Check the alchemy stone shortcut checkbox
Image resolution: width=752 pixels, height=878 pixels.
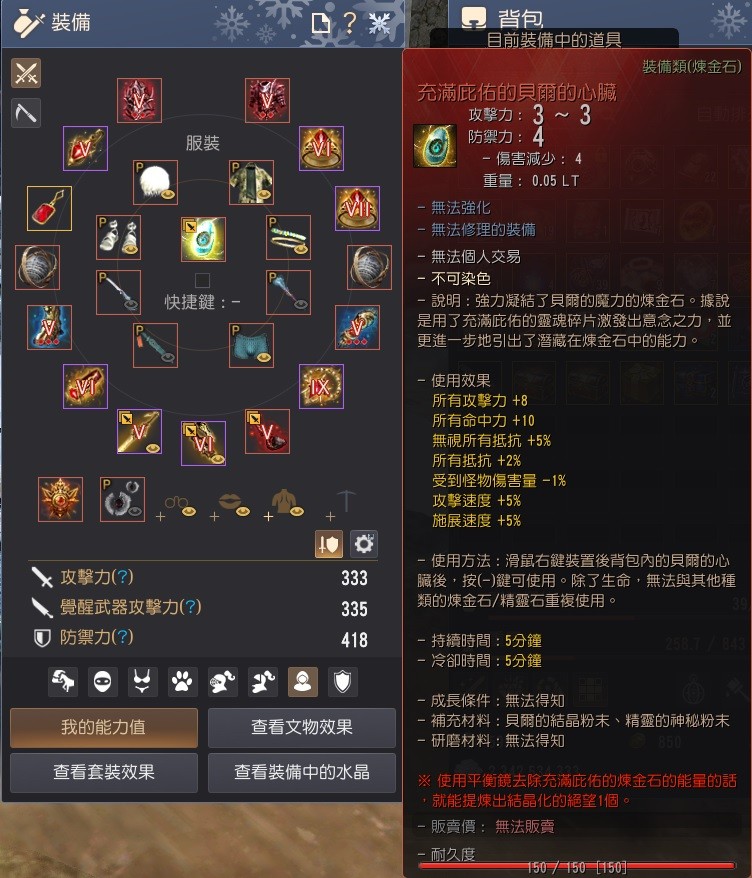coord(202,280)
